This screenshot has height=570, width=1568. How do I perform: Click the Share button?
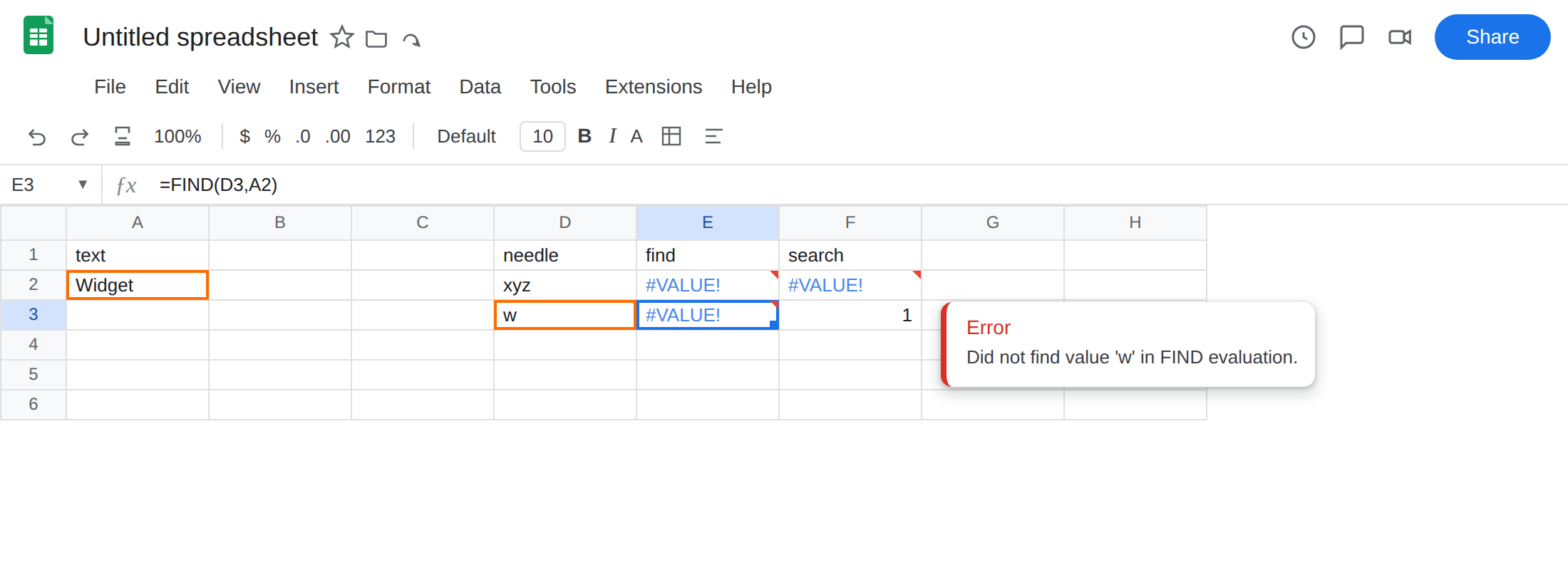click(1492, 37)
